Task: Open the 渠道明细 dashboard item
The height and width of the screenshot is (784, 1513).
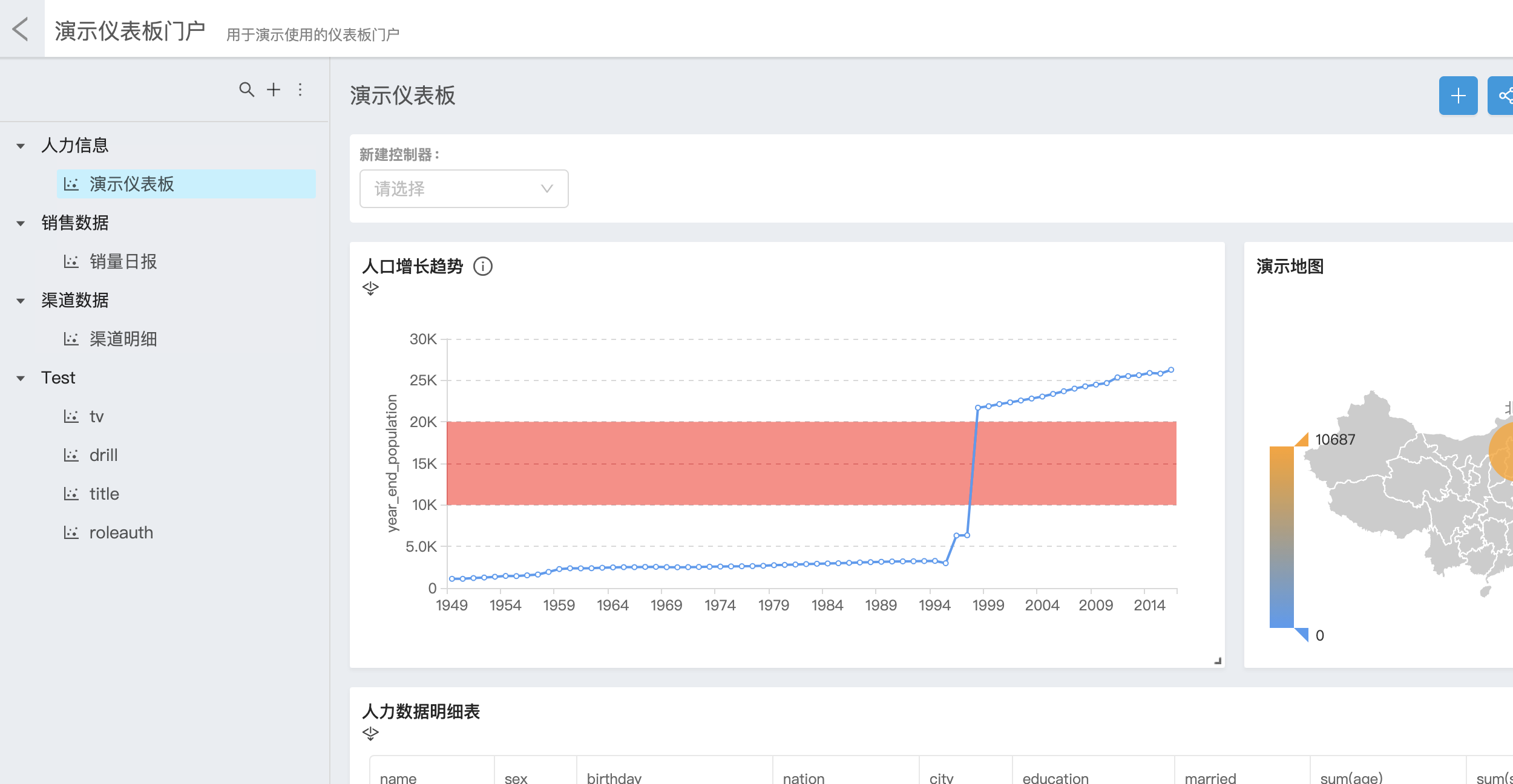Action: tap(123, 339)
